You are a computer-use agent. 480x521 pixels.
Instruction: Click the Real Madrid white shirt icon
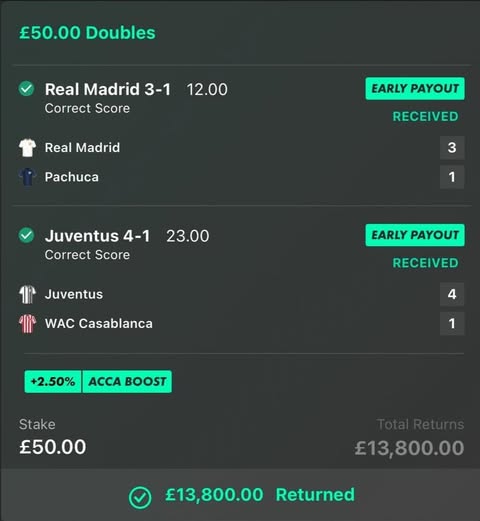tap(27, 148)
